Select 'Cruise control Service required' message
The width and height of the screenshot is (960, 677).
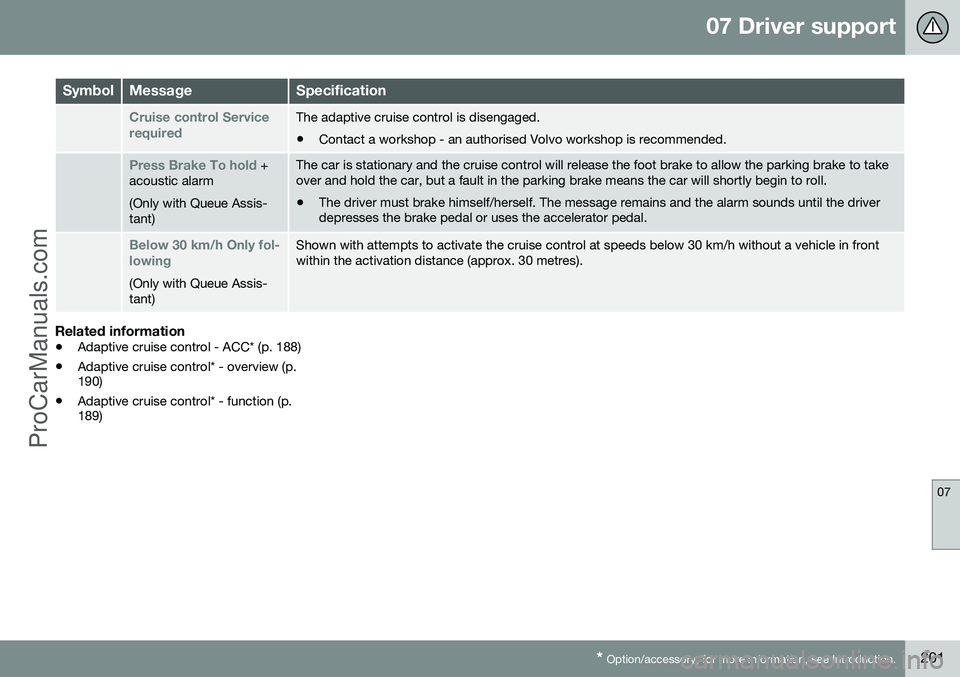(x=199, y=125)
